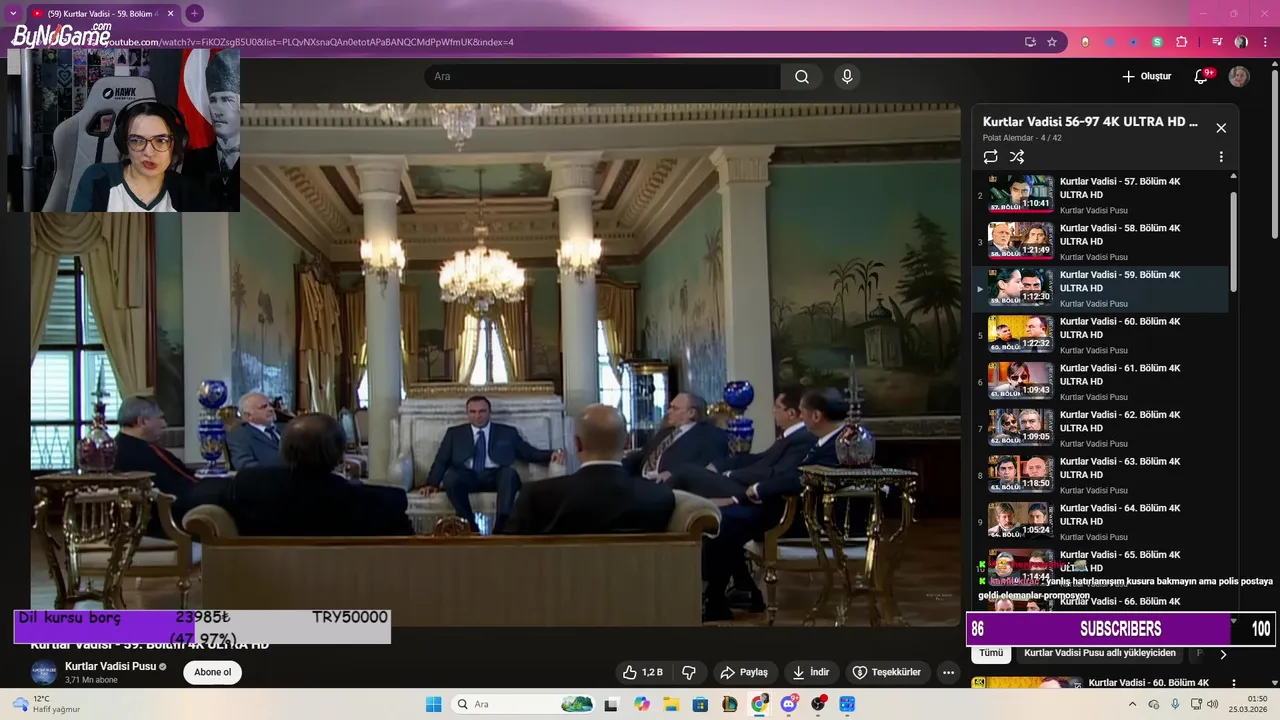Open tab search chevron at top-left
The width and height of the screenshot is (1280, 720).
click(13, 13)
